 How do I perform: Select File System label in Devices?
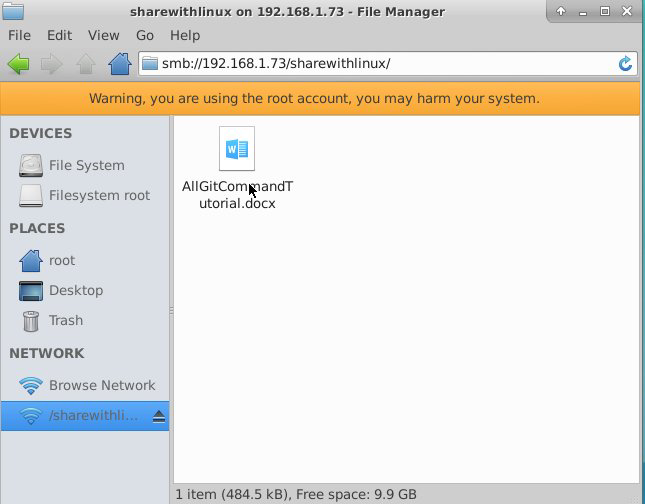(x=87, y=165)
